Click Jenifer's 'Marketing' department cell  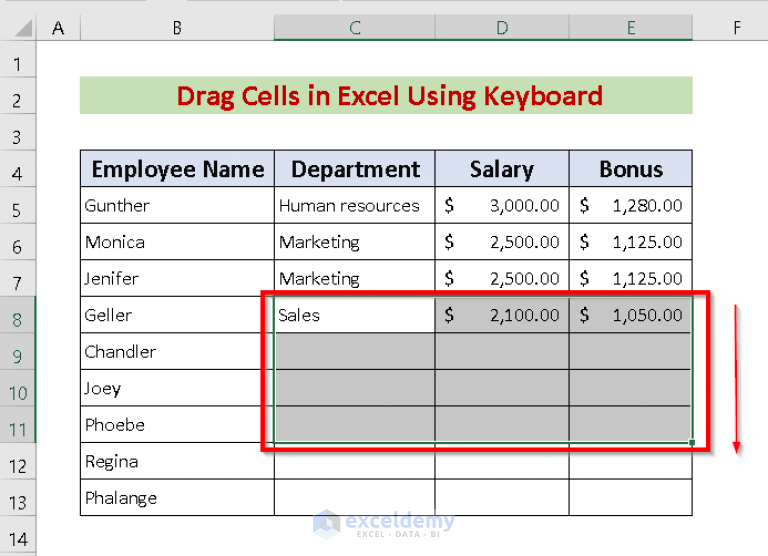point(355,279)
